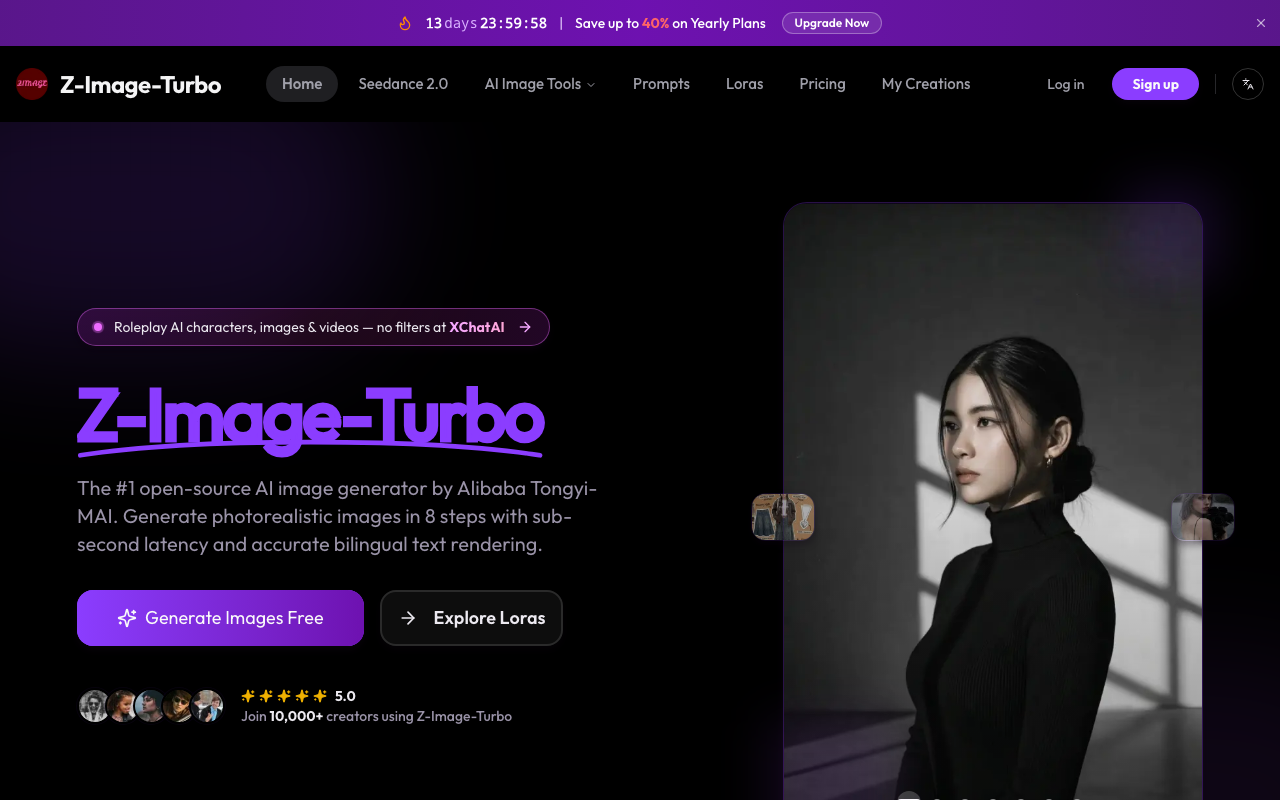
Task: Click the Z-Image-Turbo brand name in header
Action: pos(140,84)
